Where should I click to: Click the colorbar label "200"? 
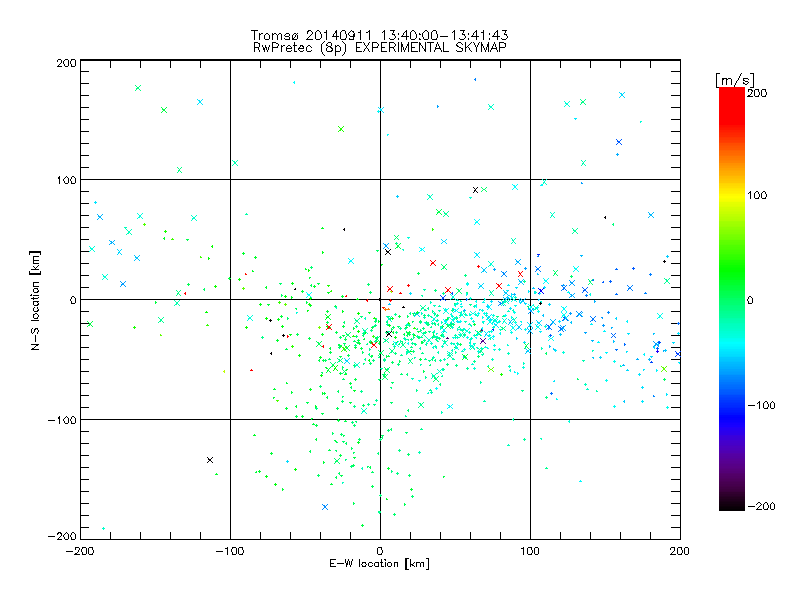[757, 93]
